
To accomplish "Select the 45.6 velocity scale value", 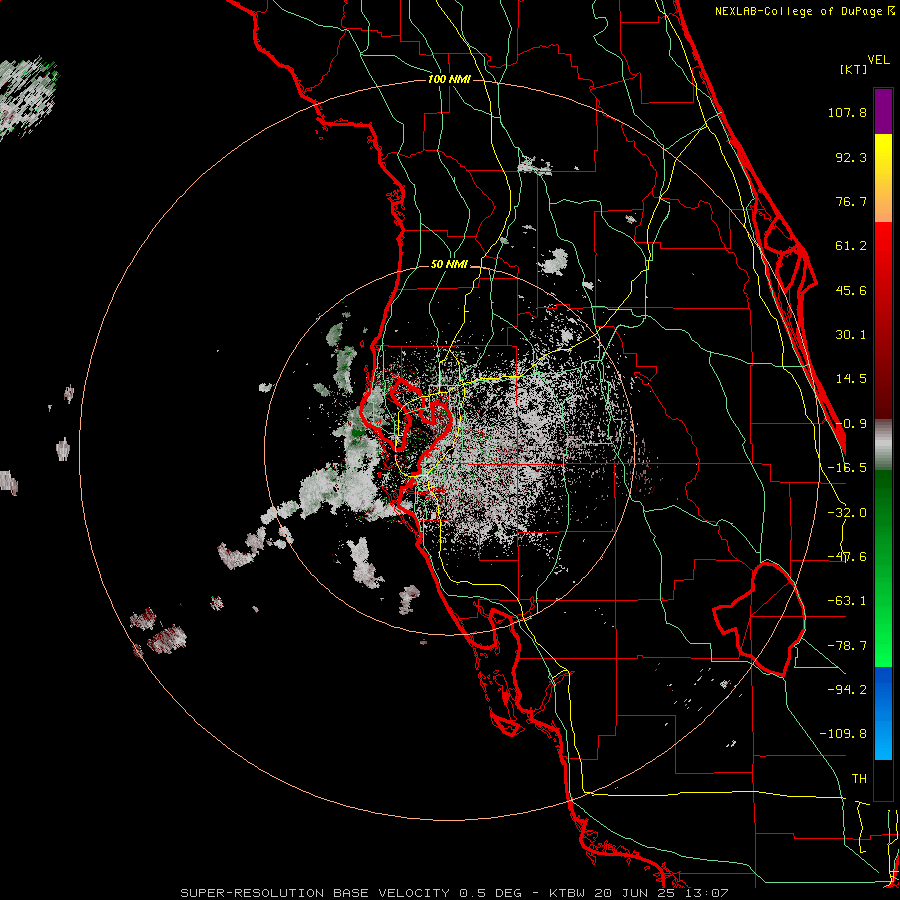I will pyautogui.click(x=851, y=290).
